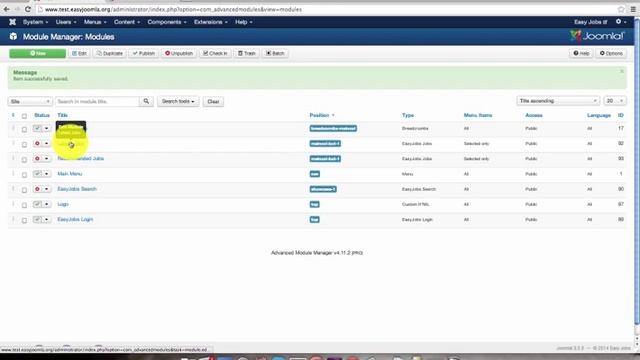Screen dimensions: 640x360
Task: Open the Content menu
Action: 127,22
